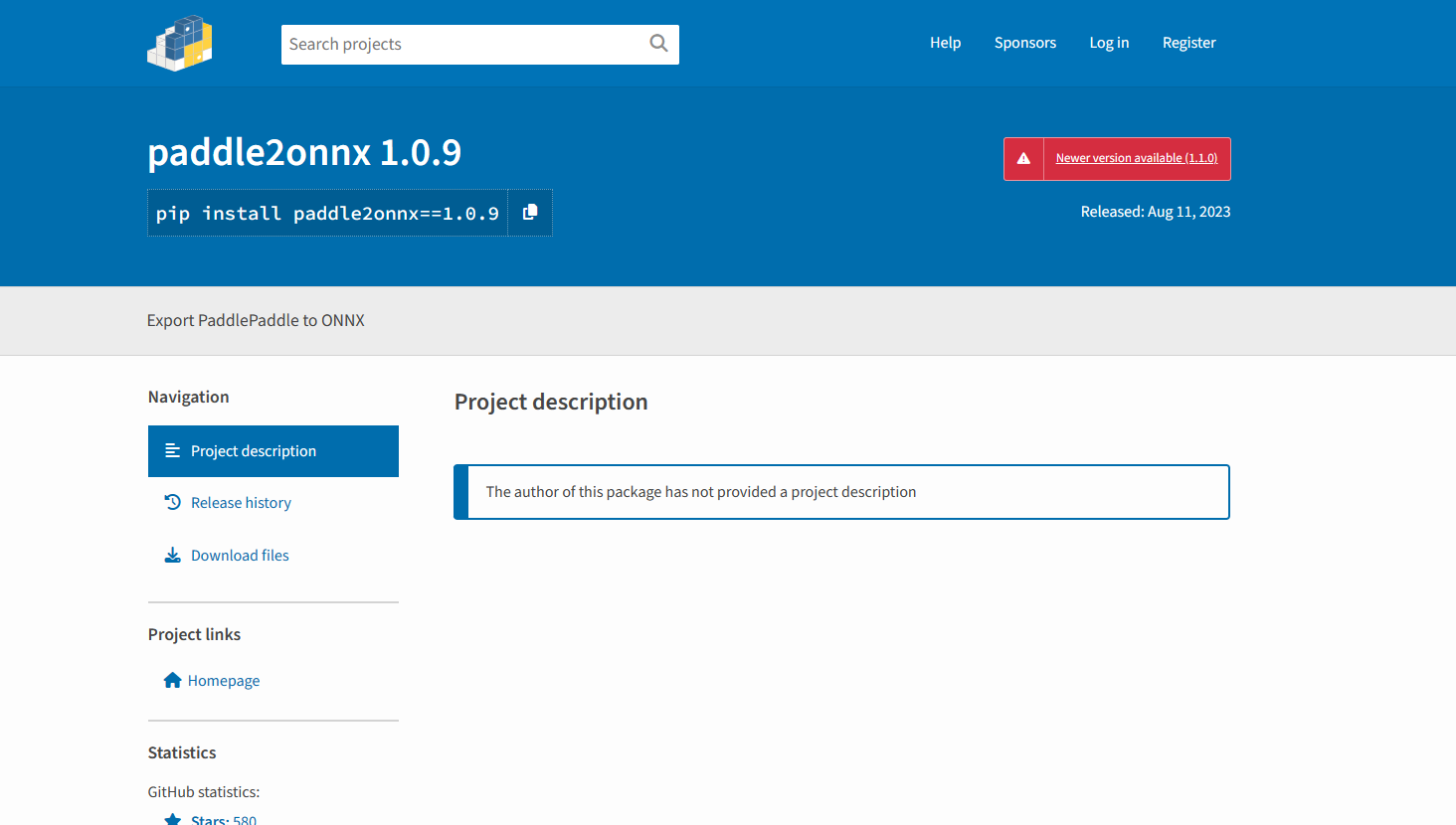This screenshot has width=1456, height=825.
Task: Click the Release history clock icon
Action: pos(173,502)
